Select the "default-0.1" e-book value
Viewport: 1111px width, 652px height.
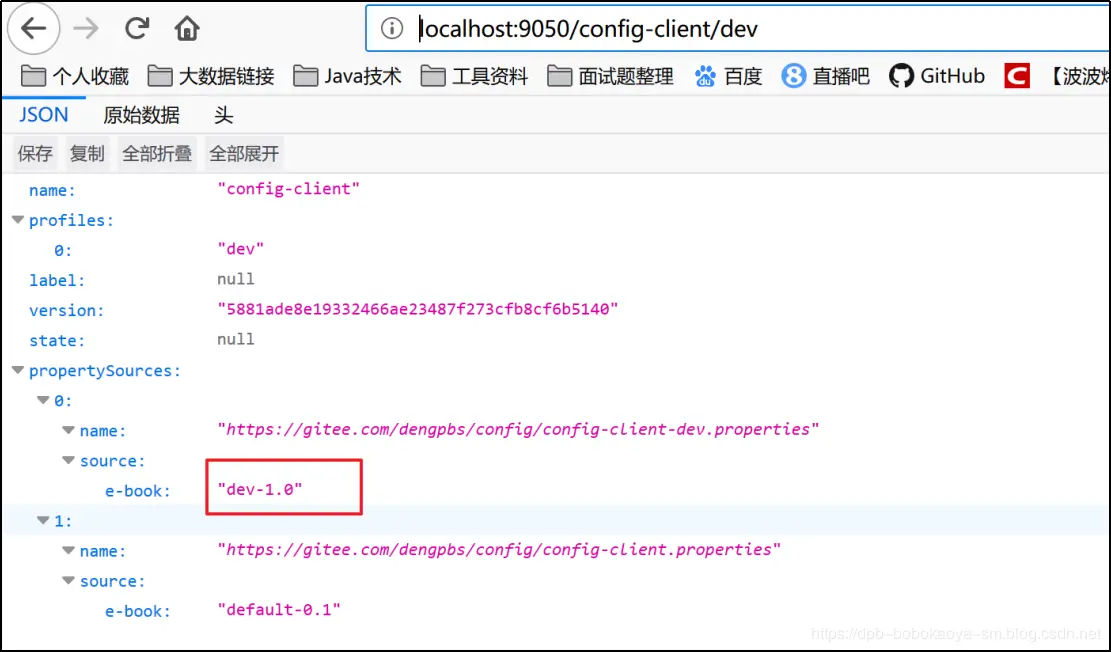tap(278, 609)
